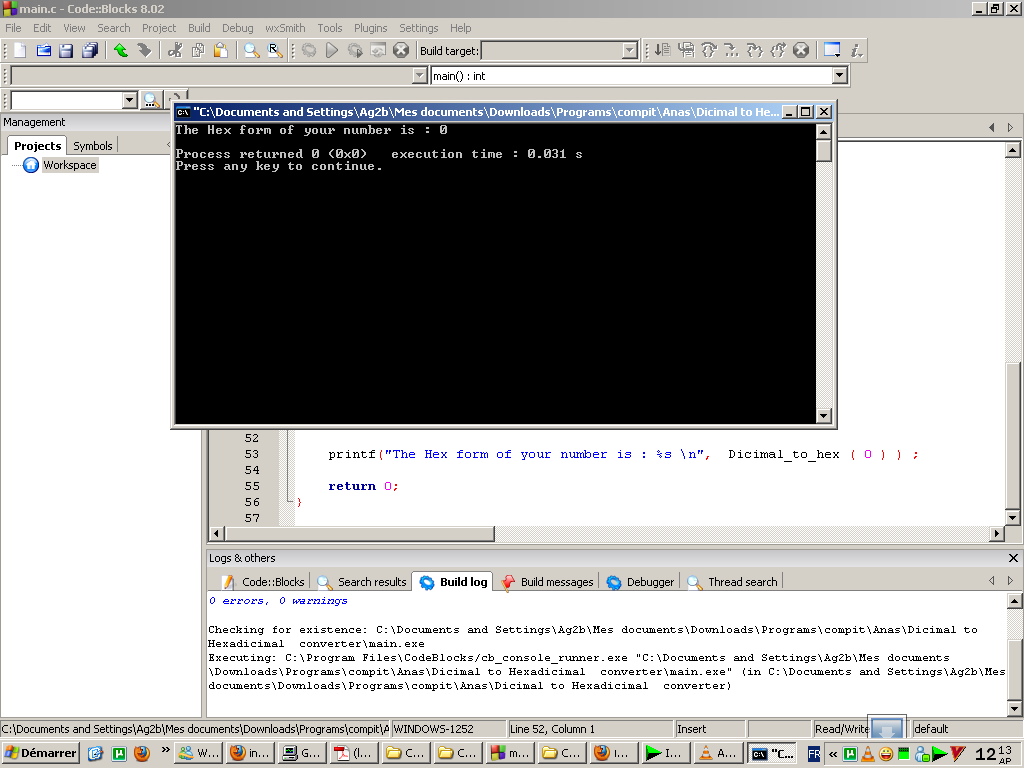
Task: Click the '0 errors, 0 warnings' log line
Action: [x=278, y=601]
